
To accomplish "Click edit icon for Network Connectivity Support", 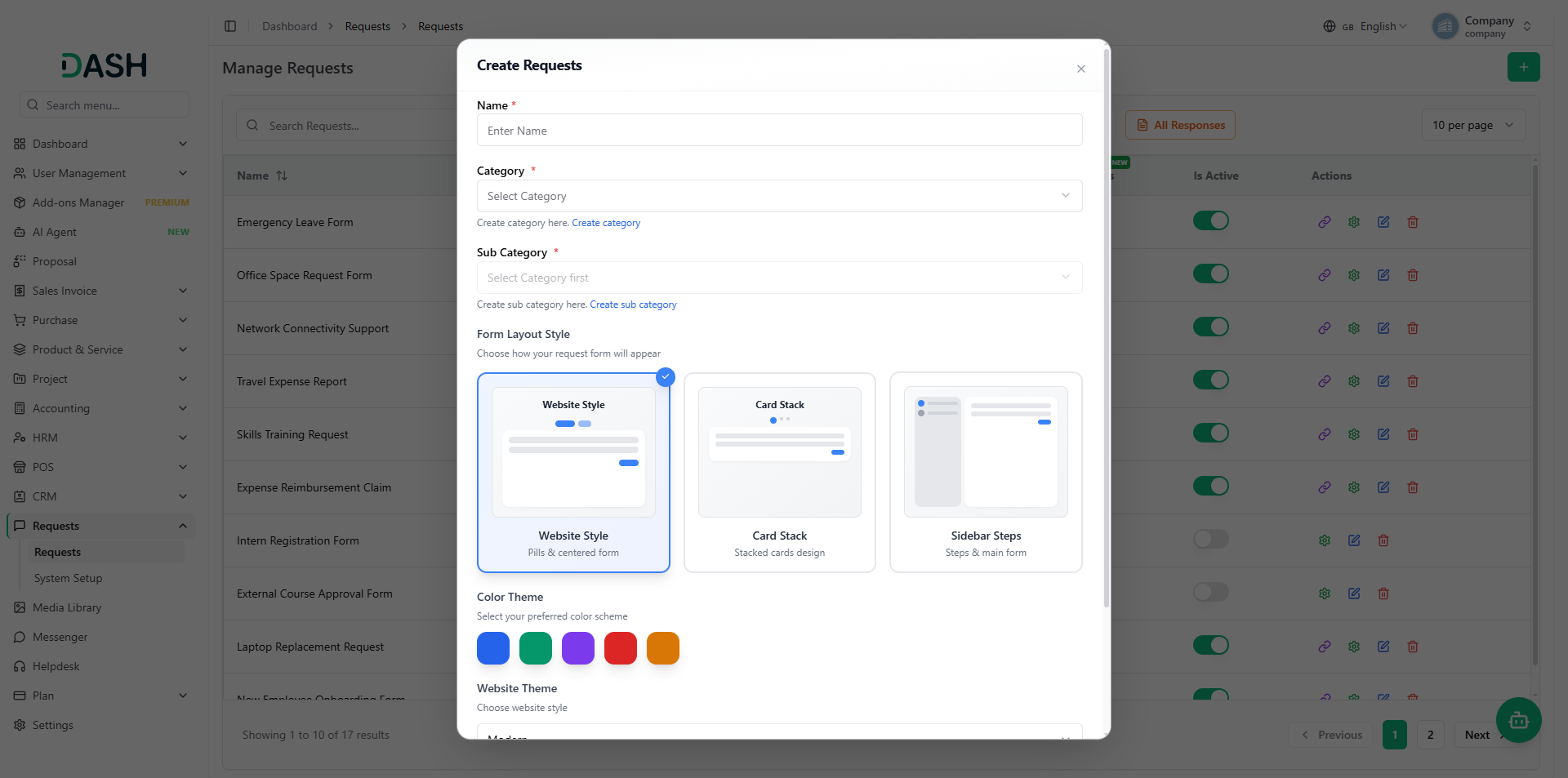I will 1383,328.
